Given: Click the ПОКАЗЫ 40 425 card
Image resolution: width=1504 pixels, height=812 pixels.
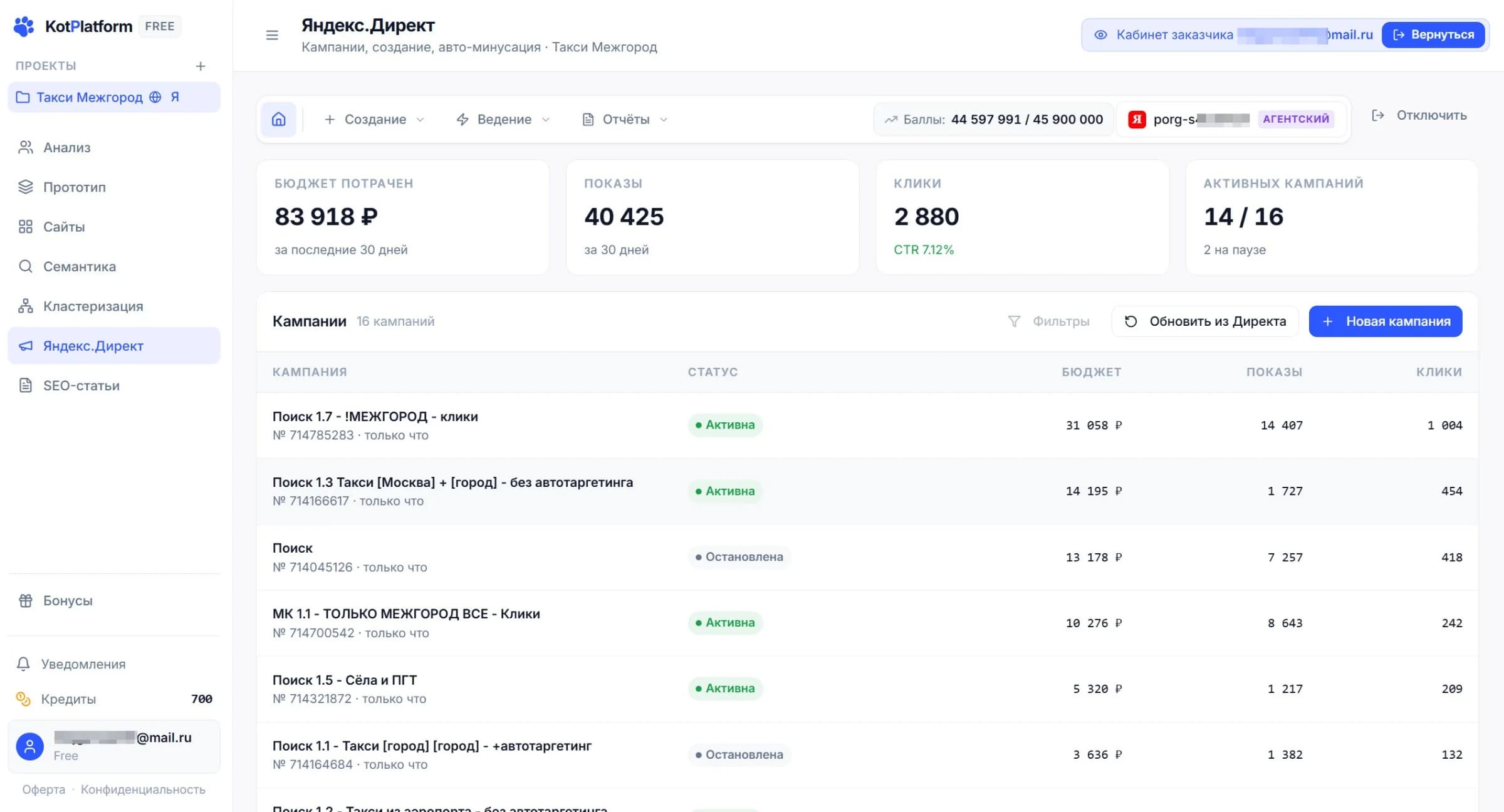Looking at the screenshot, I should click(x=713, y=217).
